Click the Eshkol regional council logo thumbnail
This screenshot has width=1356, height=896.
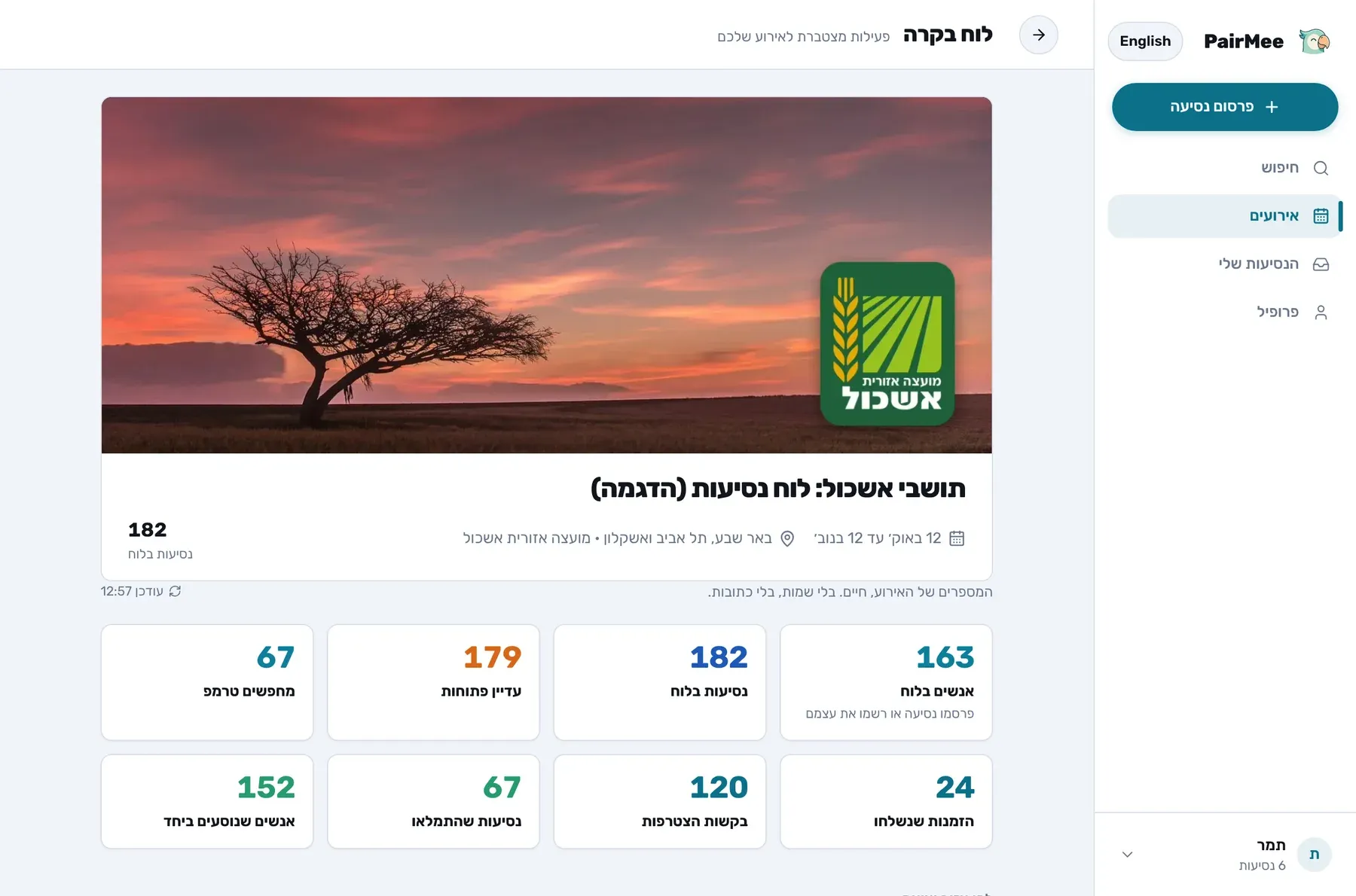click(887, 344)
